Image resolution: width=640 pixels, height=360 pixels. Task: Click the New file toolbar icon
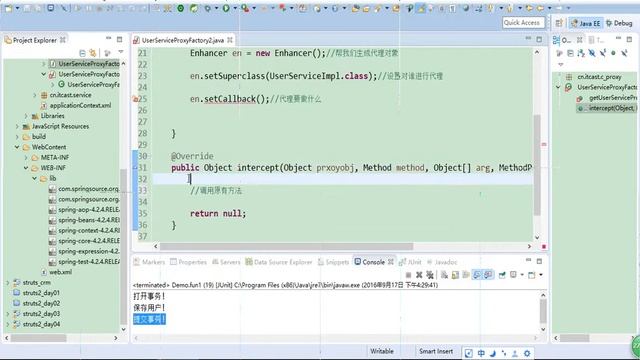[x=8, y=8]
